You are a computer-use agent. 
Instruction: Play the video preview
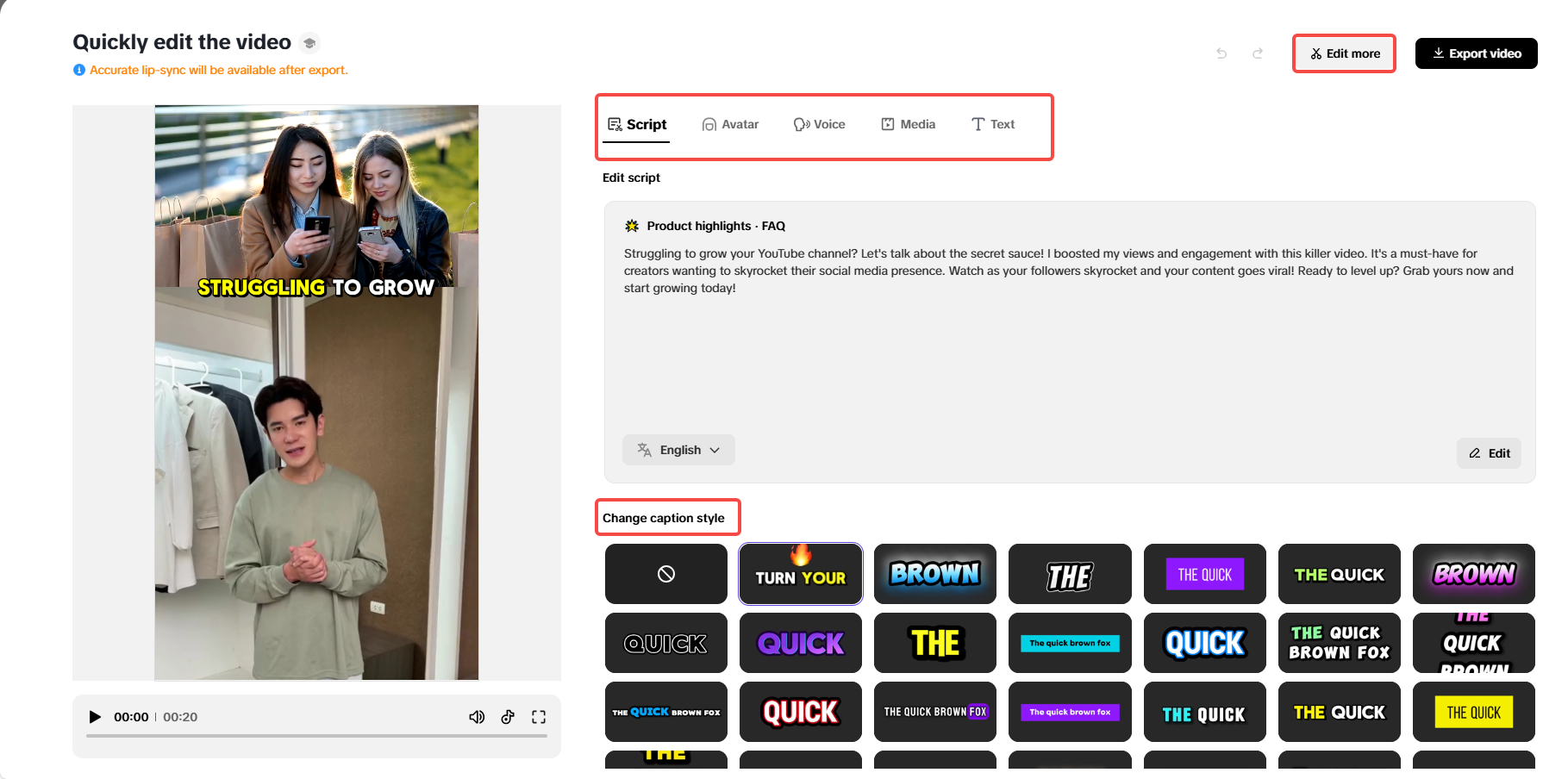point(95,717)
